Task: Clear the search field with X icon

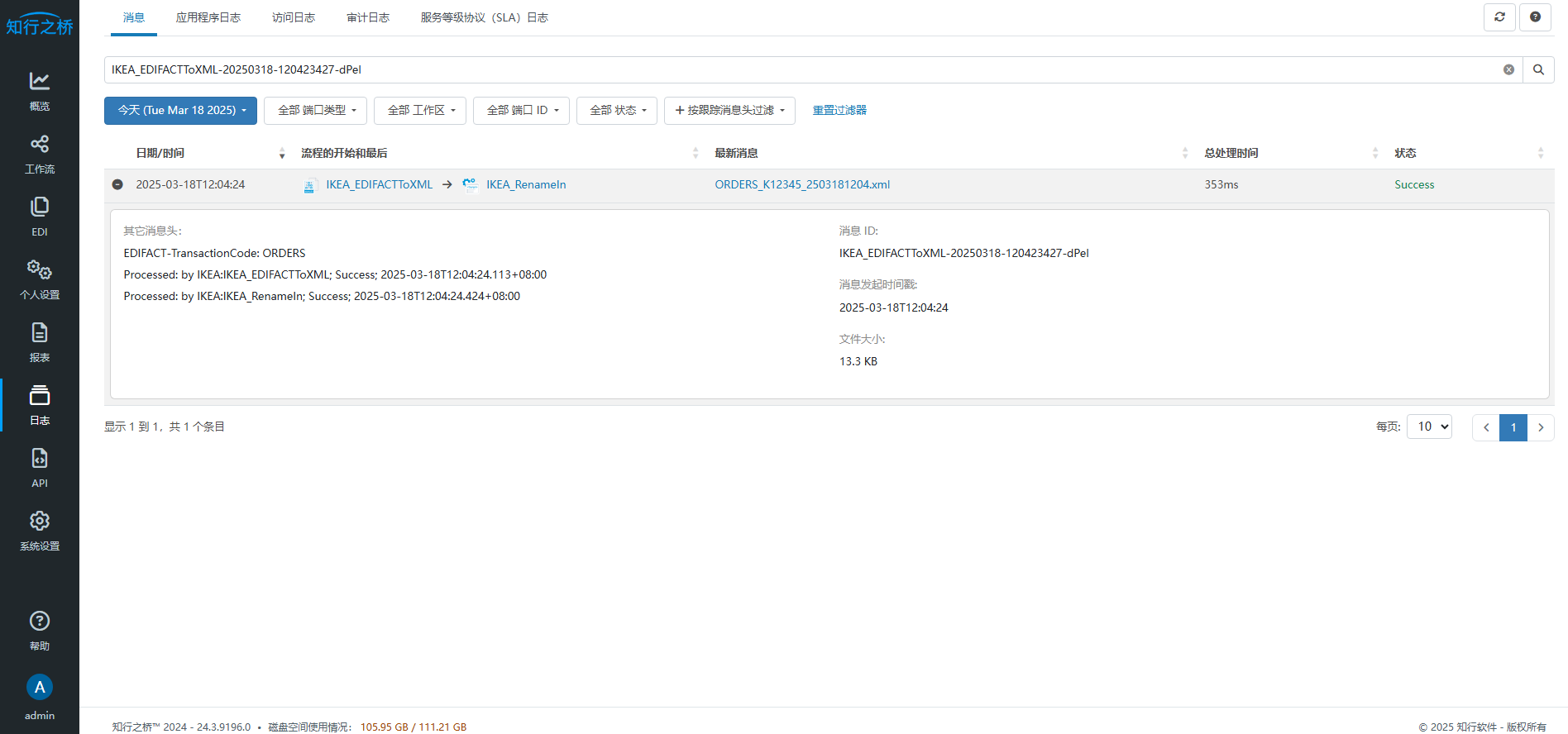Action: pyautogui.click(x=1508, y=69)
